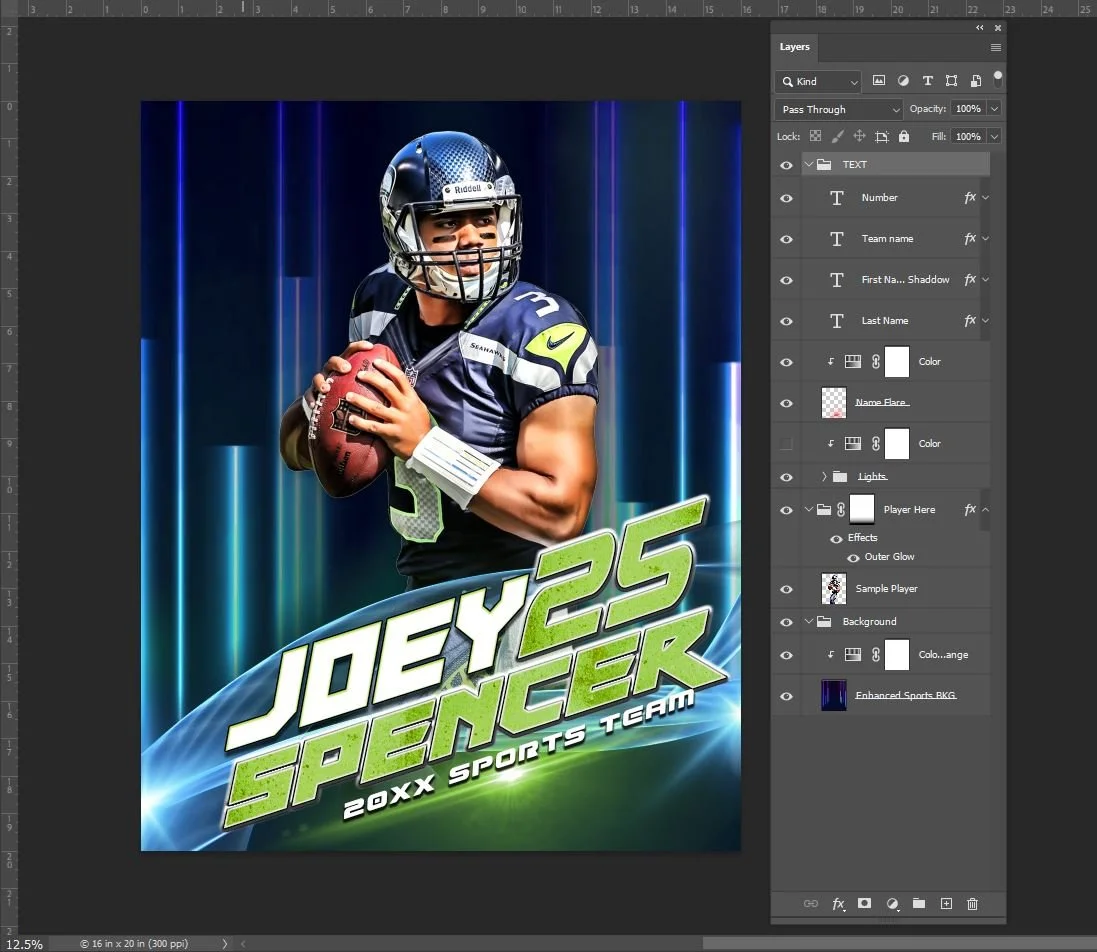Hide the Lights group
Image resolution: width=1097 pixels, height=952 pixels.
(786, 477)
